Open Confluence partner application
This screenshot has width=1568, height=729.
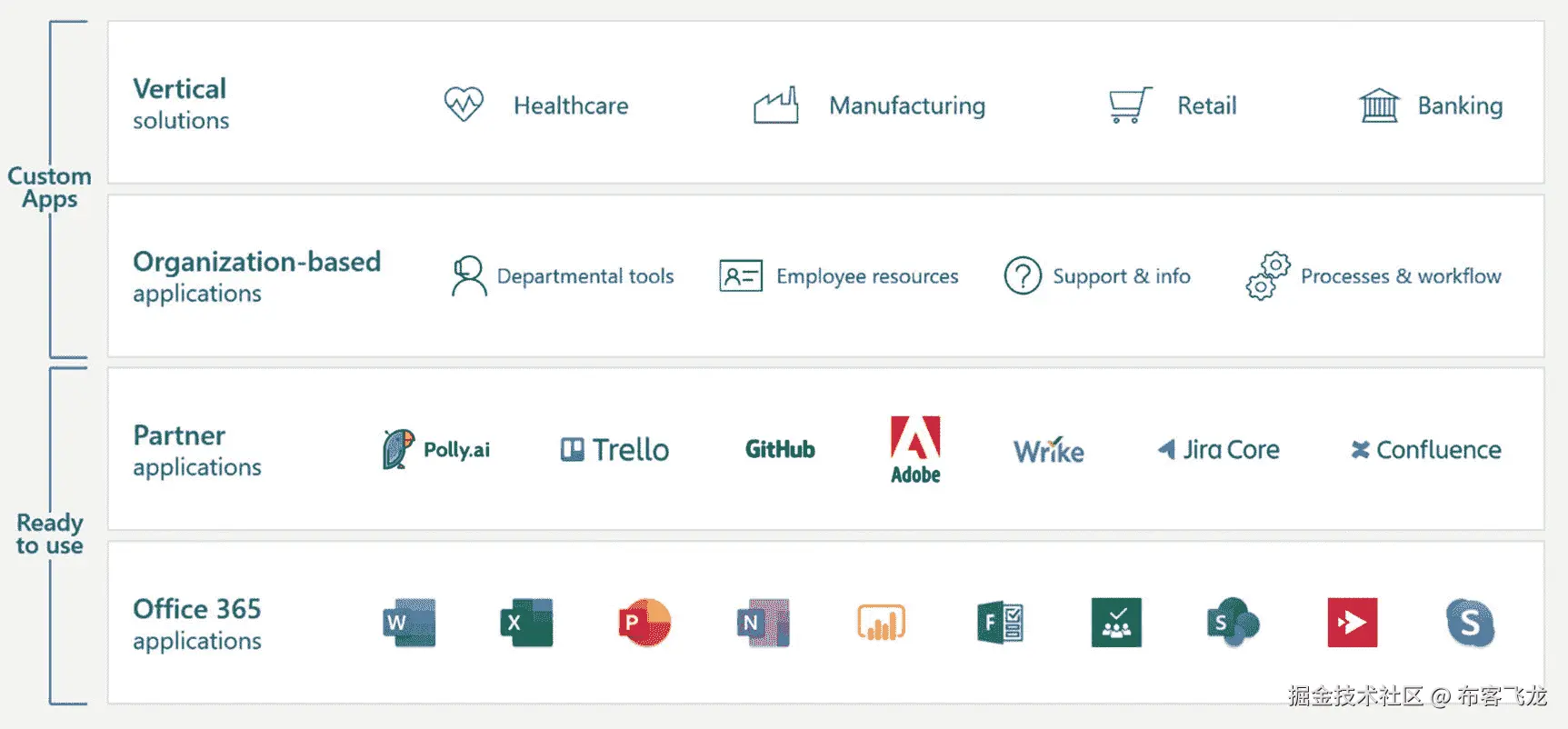[x=1425, y=449]
